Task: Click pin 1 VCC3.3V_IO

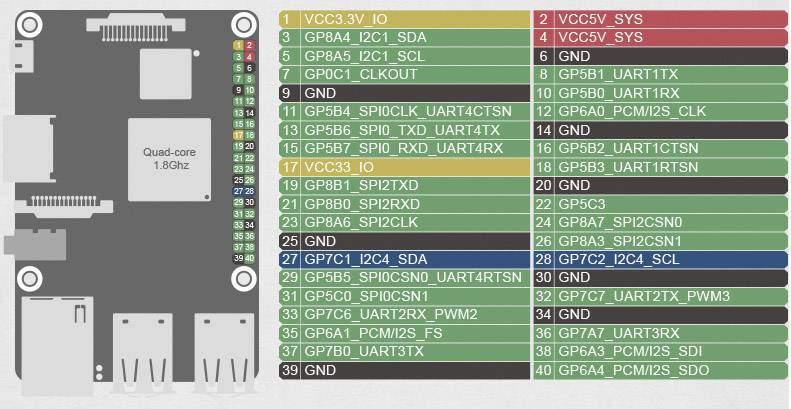Action: [x=403, y=18]
